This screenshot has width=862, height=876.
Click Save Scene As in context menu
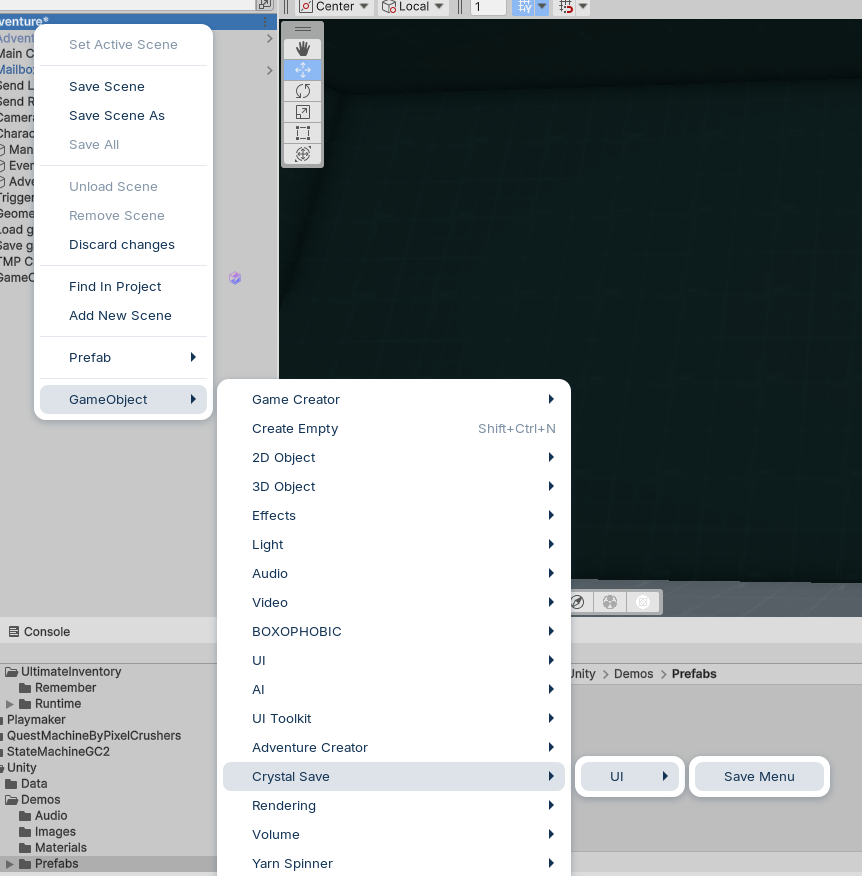[x=117, y=116]
